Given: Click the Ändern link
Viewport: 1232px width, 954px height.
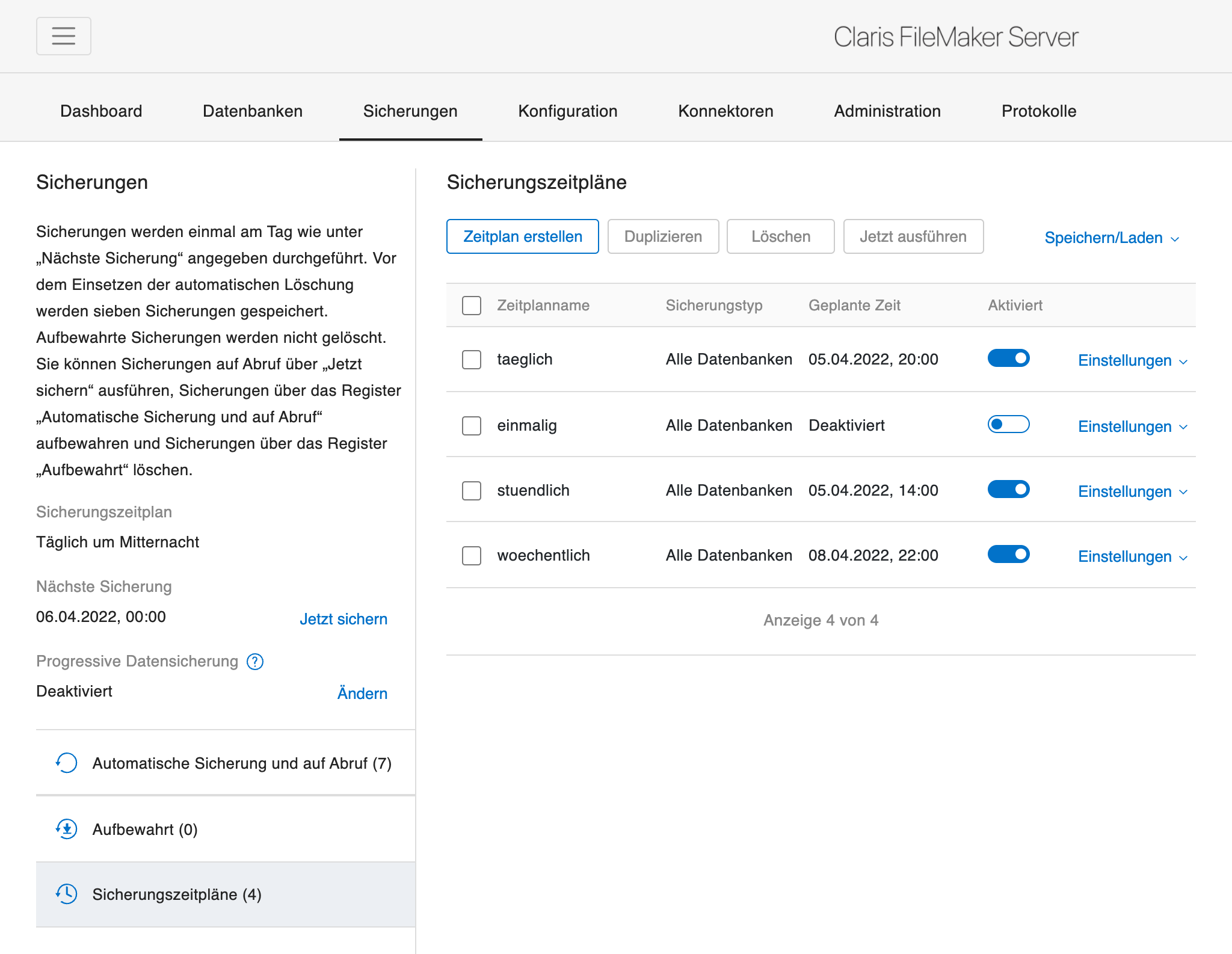Looking at the screenshot, I should [362, 694].
